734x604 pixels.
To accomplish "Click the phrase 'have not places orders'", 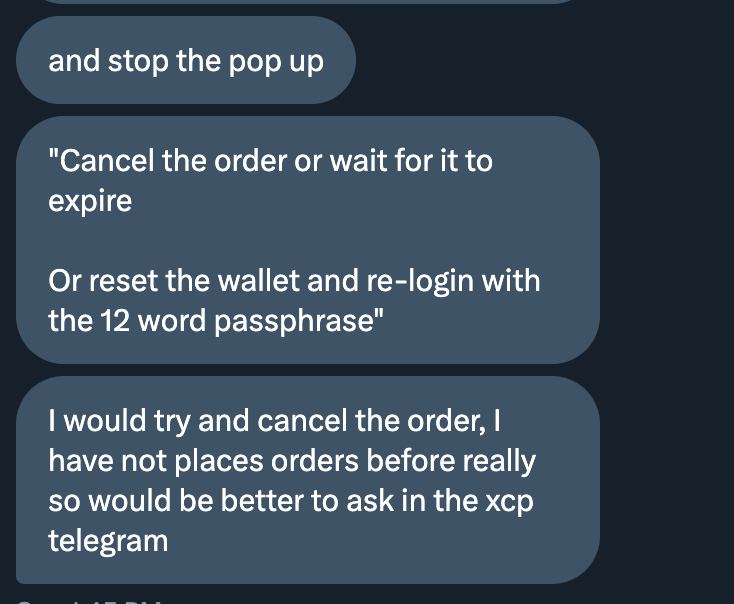I will [203, 461].
